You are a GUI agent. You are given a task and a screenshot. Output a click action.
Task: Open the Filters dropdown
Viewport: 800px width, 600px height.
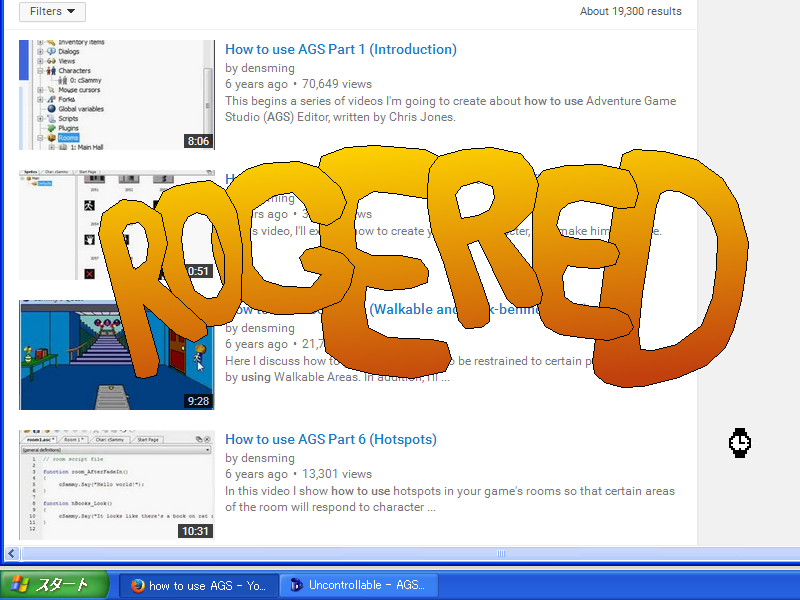tap(52, 12)
